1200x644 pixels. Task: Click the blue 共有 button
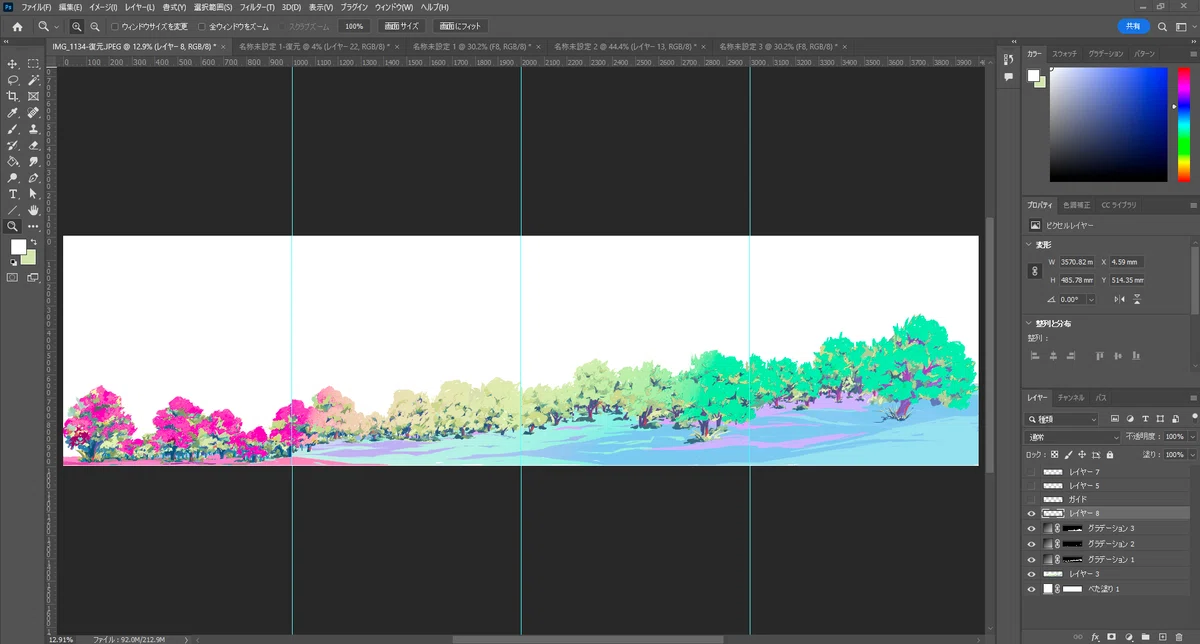(x=1133, y=26)
